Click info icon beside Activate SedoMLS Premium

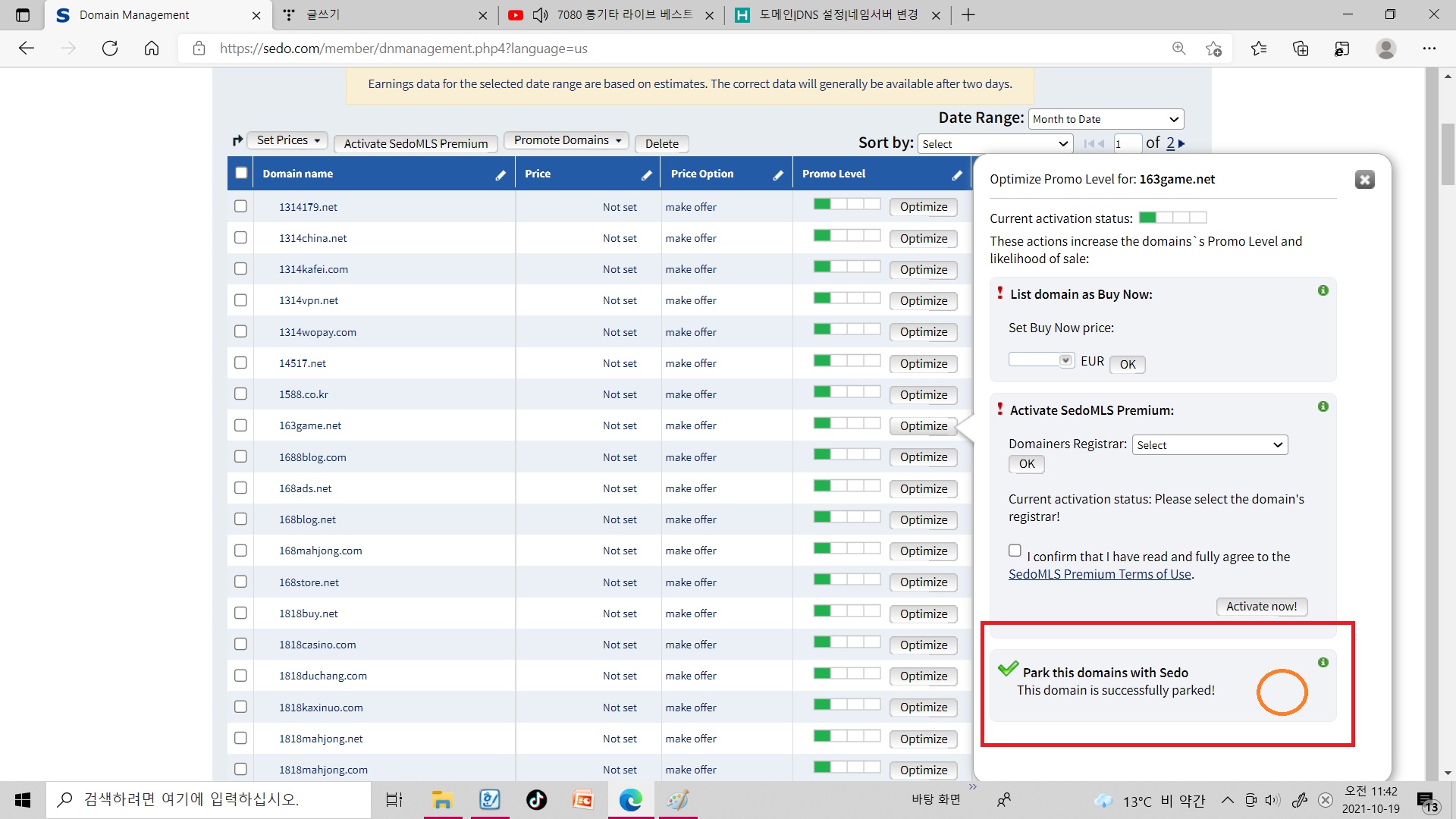[x=1323, y=406]
